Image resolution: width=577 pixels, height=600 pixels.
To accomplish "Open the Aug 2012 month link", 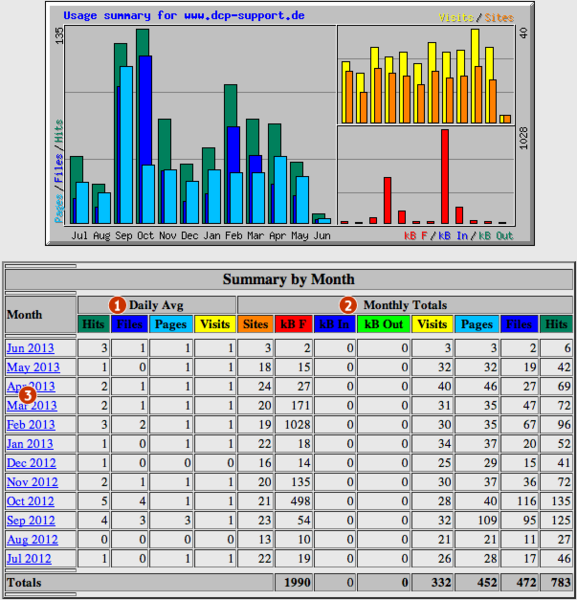I will (33, 540).
